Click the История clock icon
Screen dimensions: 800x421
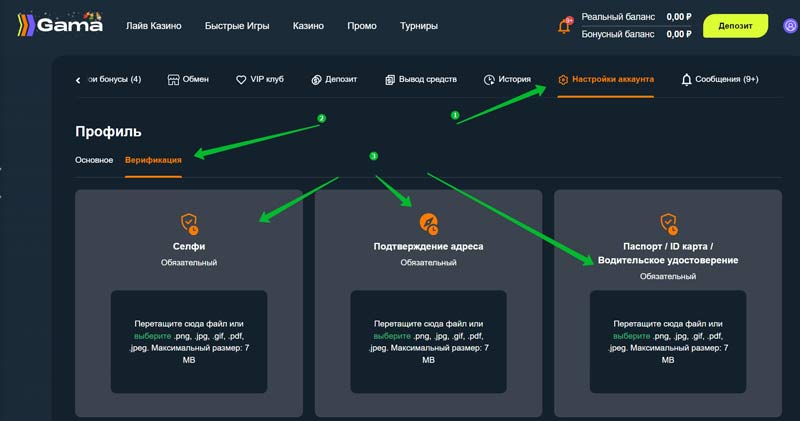point(489,79)
